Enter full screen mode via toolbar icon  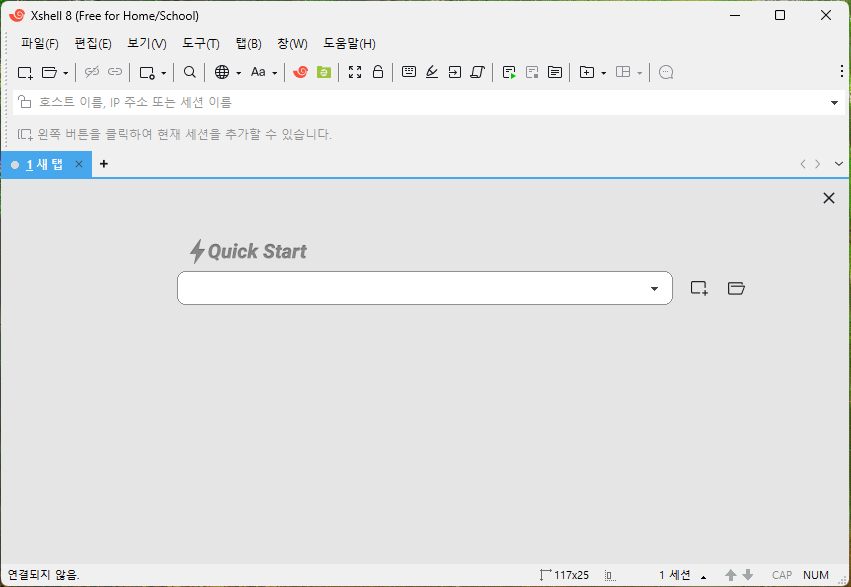(355, 72)
